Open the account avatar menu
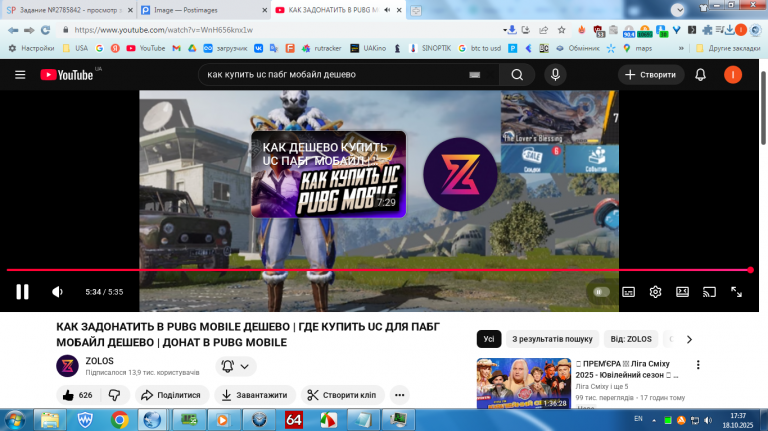 (733, 74)
